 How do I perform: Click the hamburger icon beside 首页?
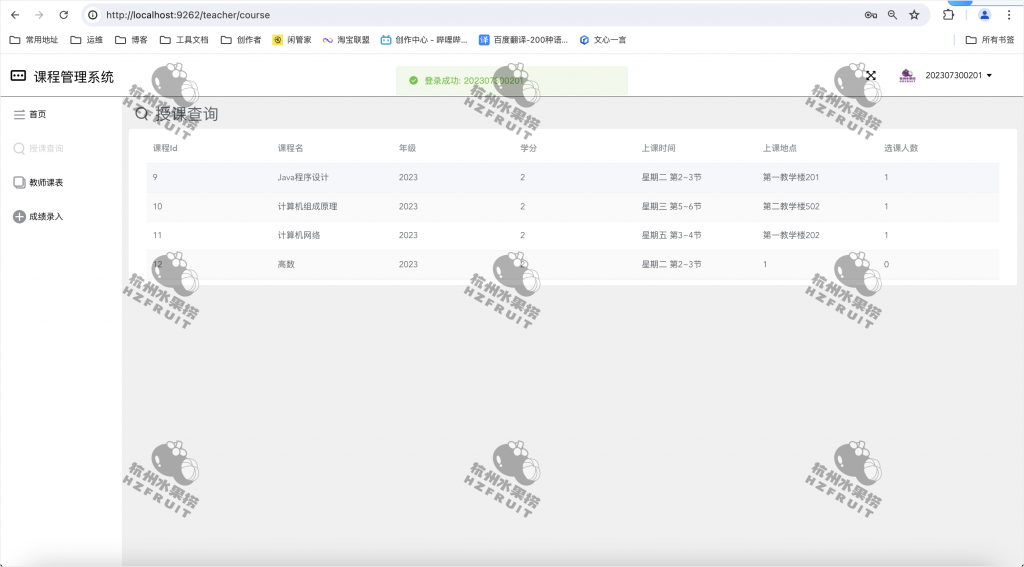click(19, 114)
